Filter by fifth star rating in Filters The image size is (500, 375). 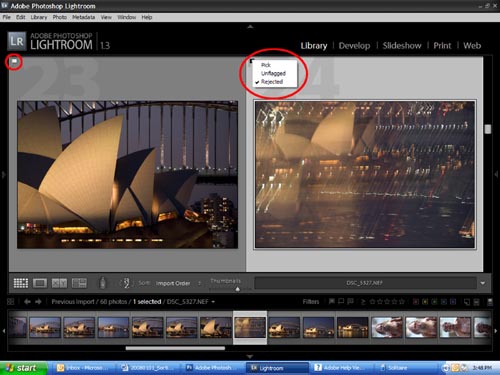click(402, 302)
